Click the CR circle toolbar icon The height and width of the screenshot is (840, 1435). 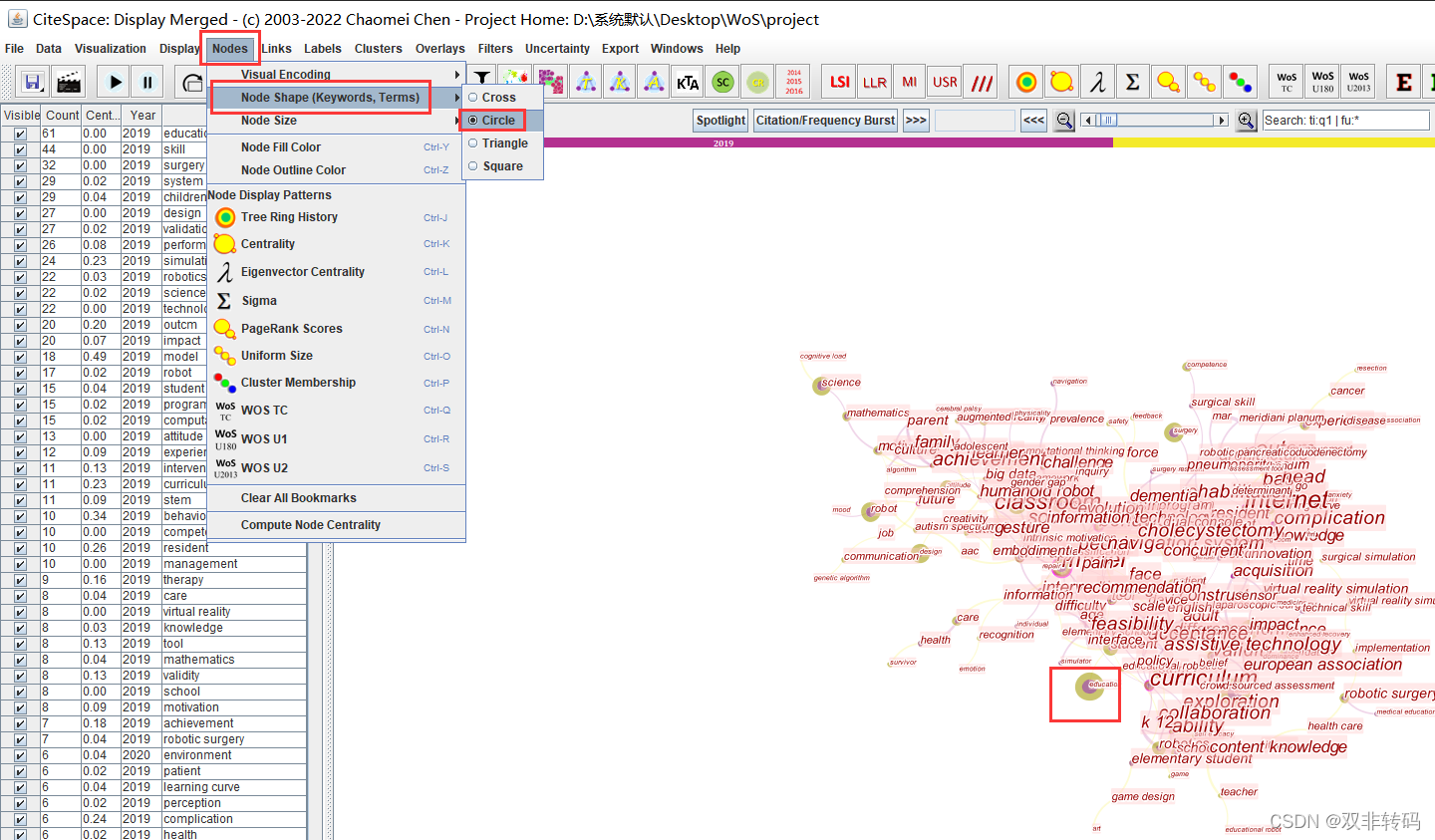tap(757, 82)
